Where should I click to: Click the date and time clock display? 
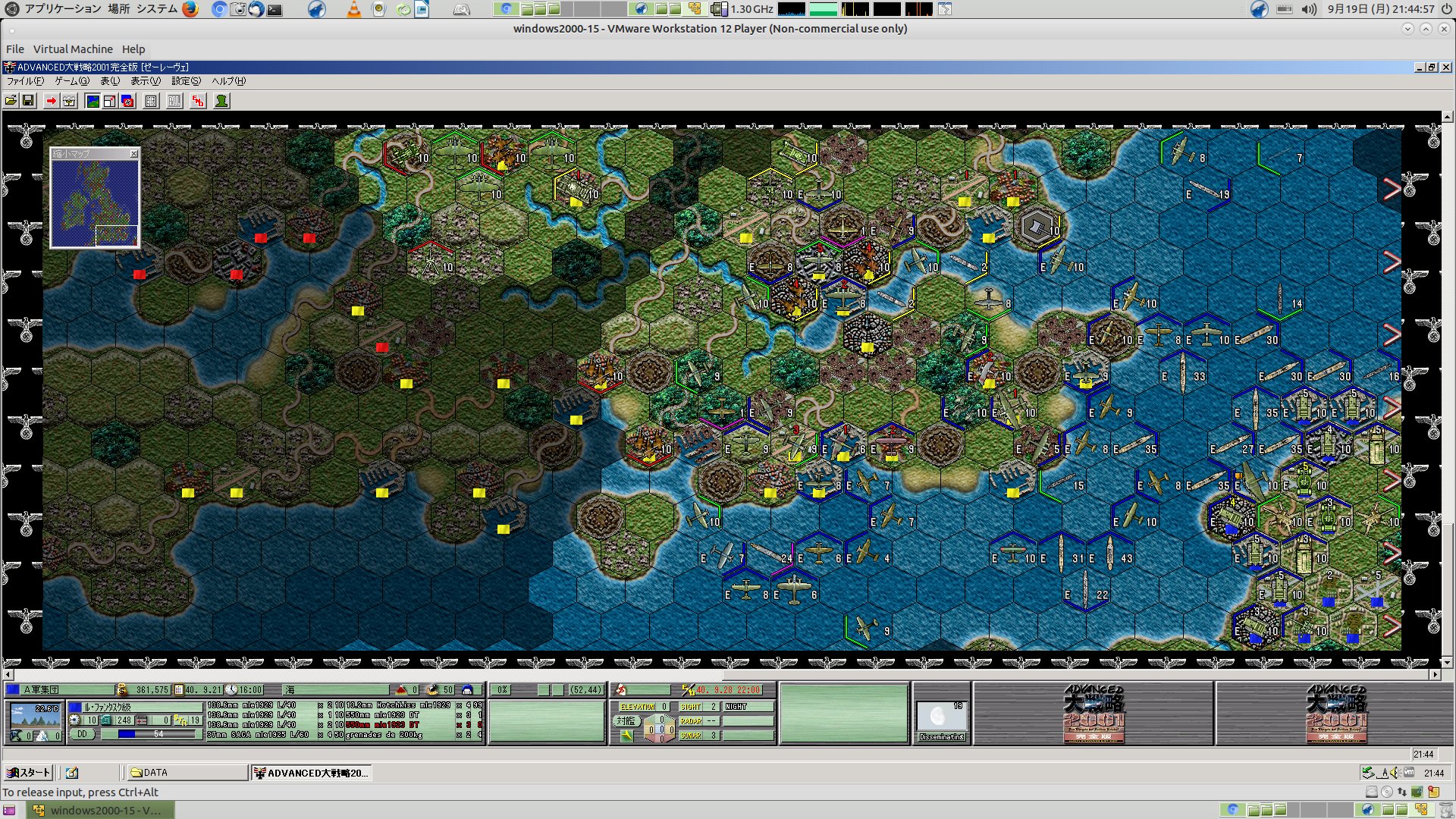(1381, 9)
